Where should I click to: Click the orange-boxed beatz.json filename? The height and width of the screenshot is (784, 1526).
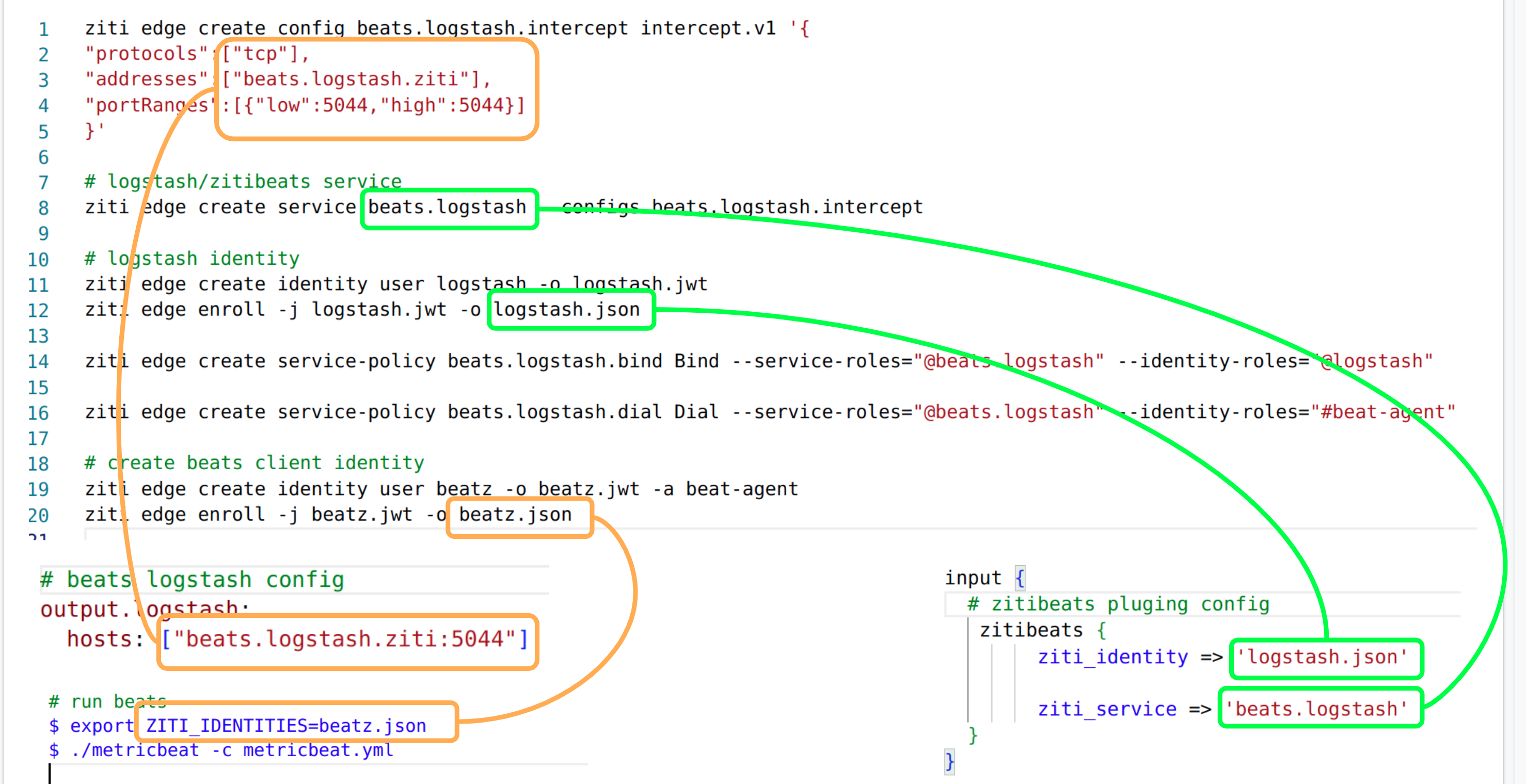515,515
